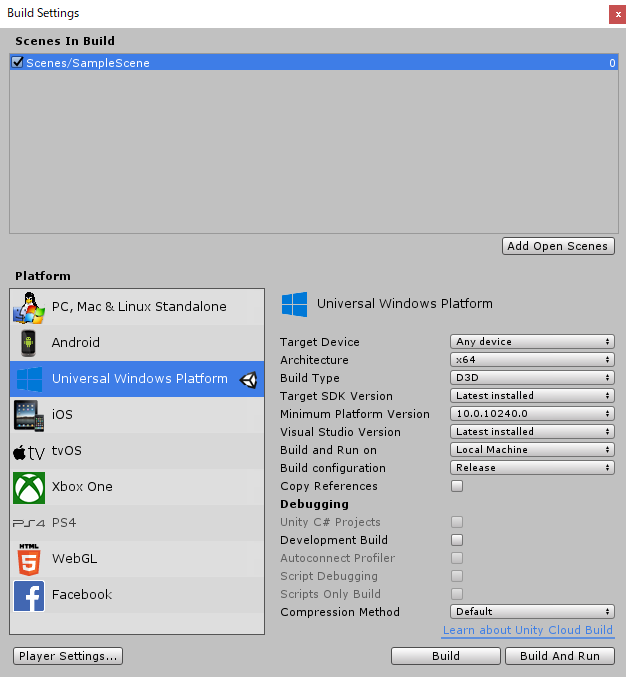Select the iOS platform row
626x677 pixels.
[137, 415]
